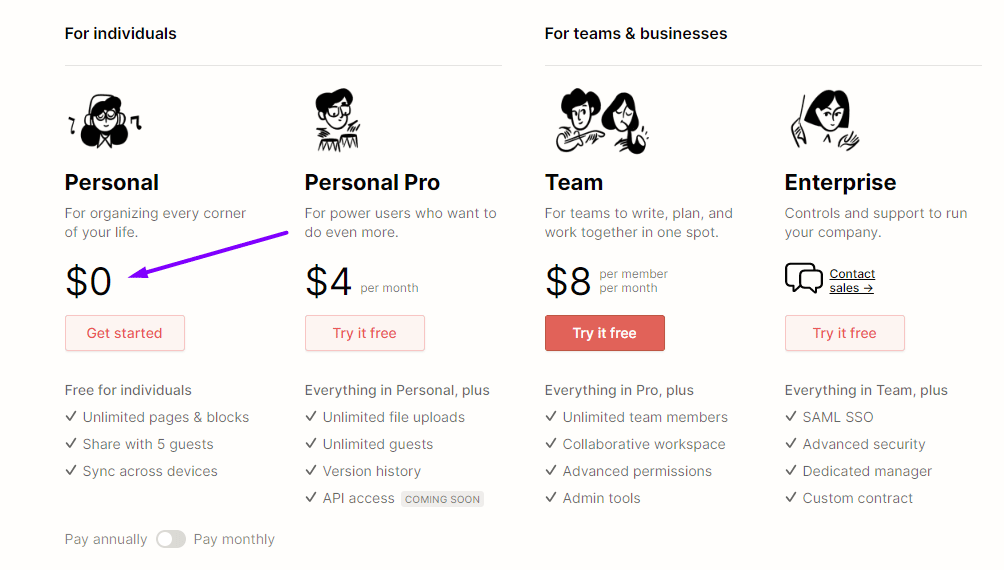Click Try it free under Enterprise
Image resolution: width=1004 pixels, height=570 pixels.
click(x=845, y=333)
